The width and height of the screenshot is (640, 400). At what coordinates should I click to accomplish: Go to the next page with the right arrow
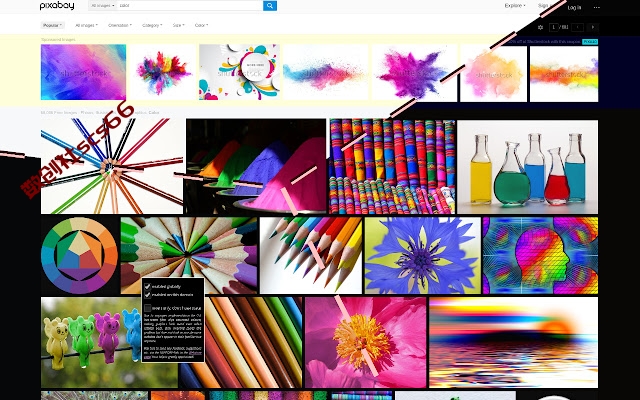593,27
